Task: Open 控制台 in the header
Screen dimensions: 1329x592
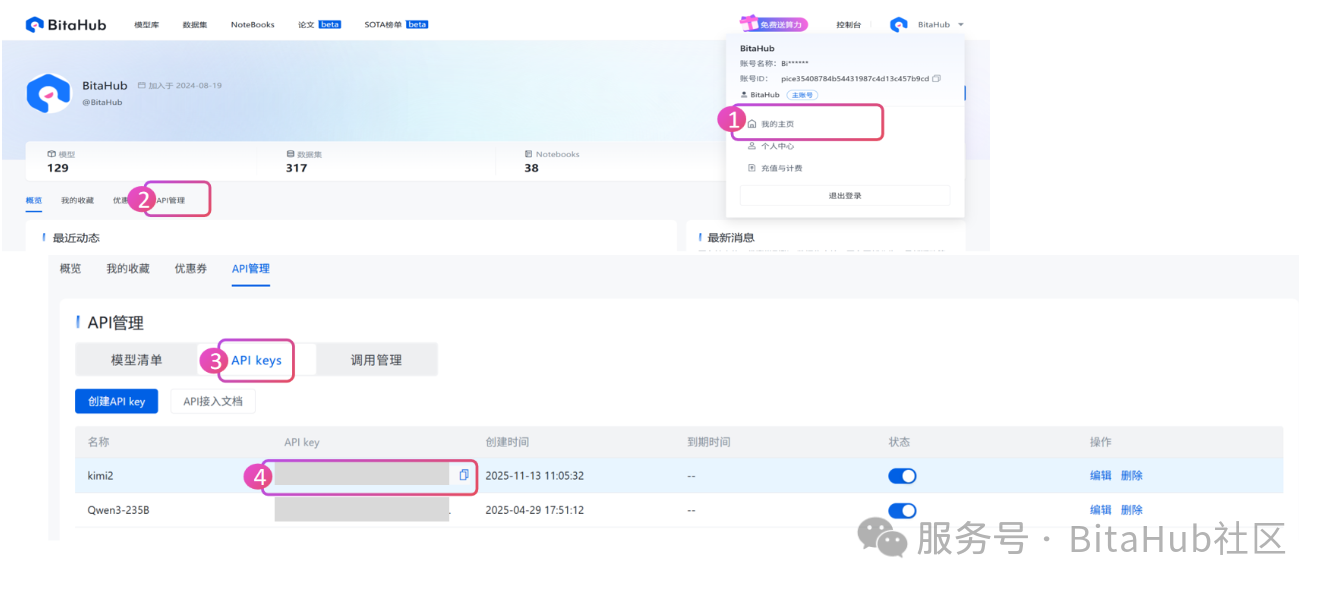Action: 848,25
